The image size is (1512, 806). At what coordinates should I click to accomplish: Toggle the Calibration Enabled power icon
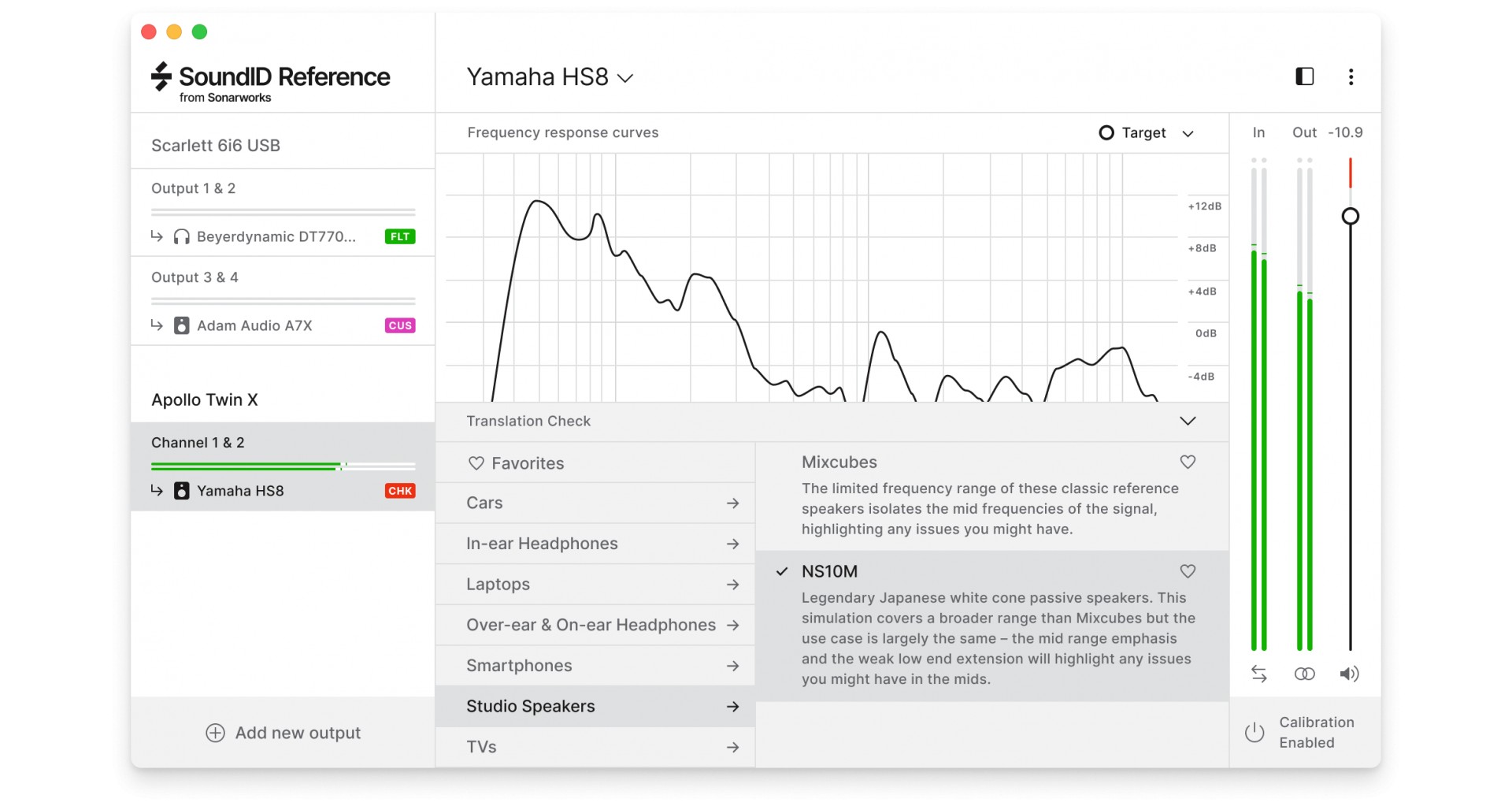1254,733
